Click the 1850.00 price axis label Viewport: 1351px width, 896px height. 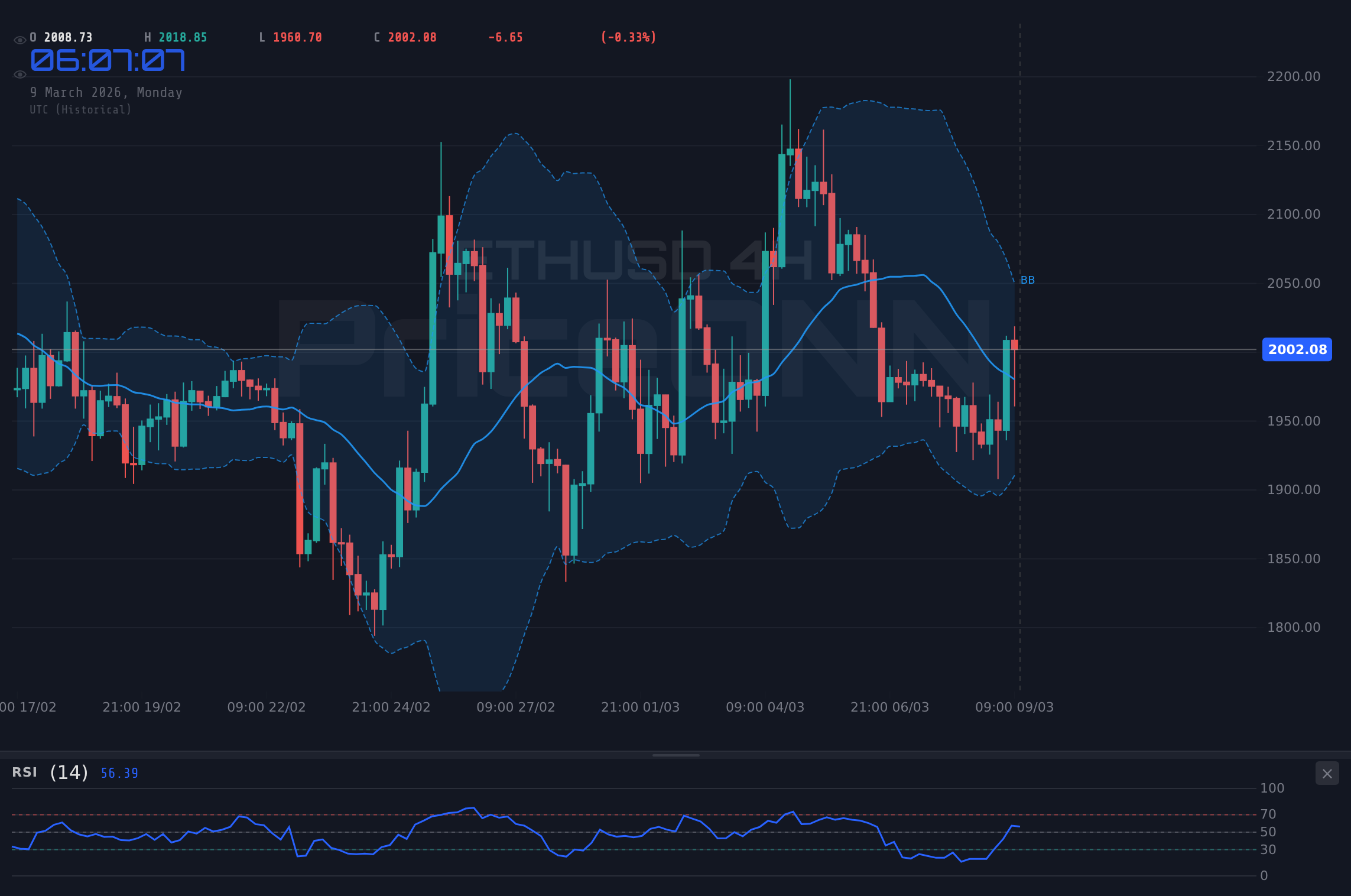click(x=1294, y=559)
